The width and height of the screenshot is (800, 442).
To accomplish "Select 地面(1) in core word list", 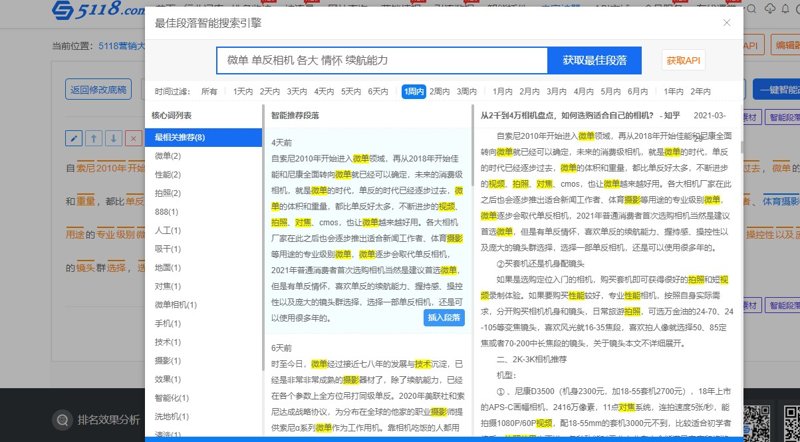I will pos(168,267).
